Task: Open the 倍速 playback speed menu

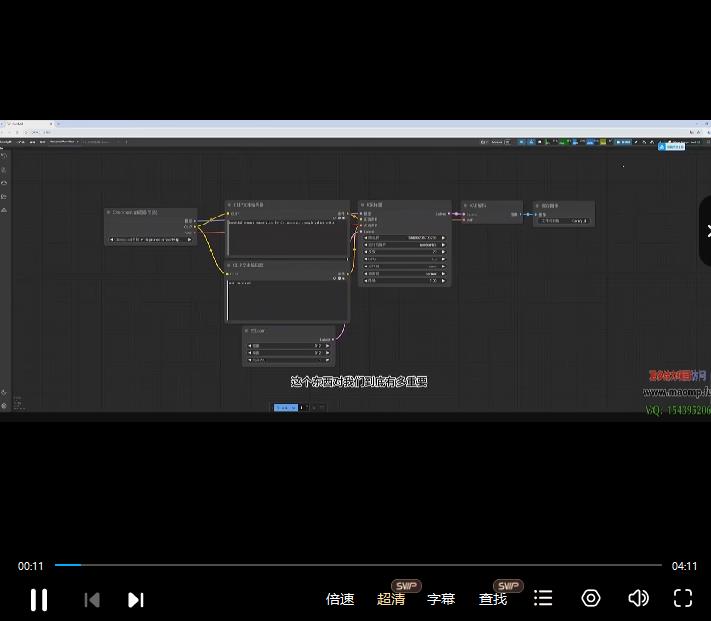Action: tap(340, 599)
